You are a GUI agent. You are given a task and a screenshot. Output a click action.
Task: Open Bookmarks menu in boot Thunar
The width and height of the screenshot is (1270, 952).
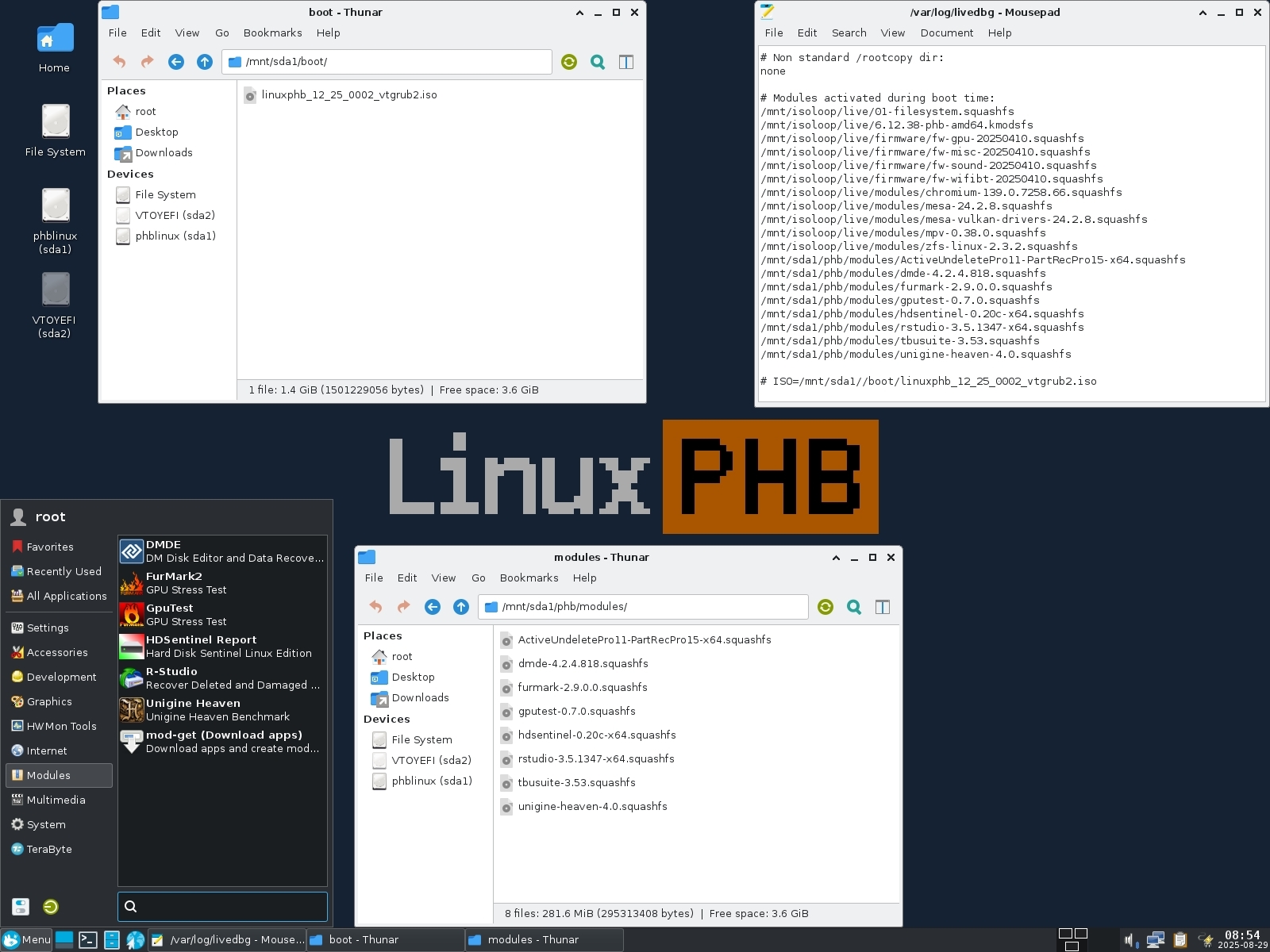tap(272, 33)
